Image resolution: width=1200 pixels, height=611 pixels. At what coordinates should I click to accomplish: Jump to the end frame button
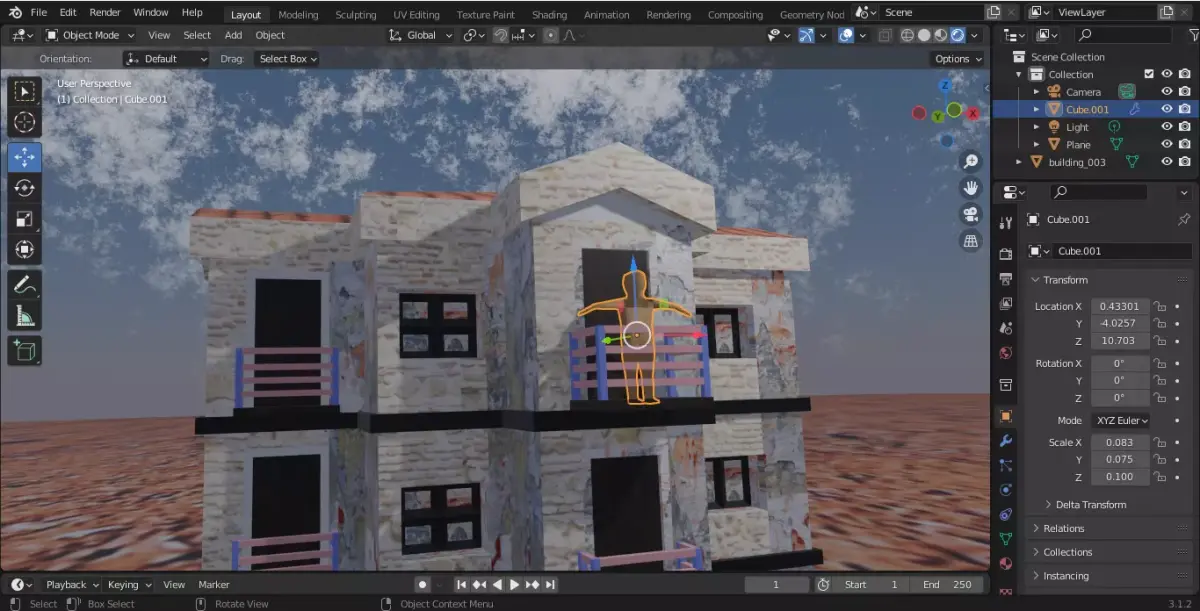tap(550, 585)
